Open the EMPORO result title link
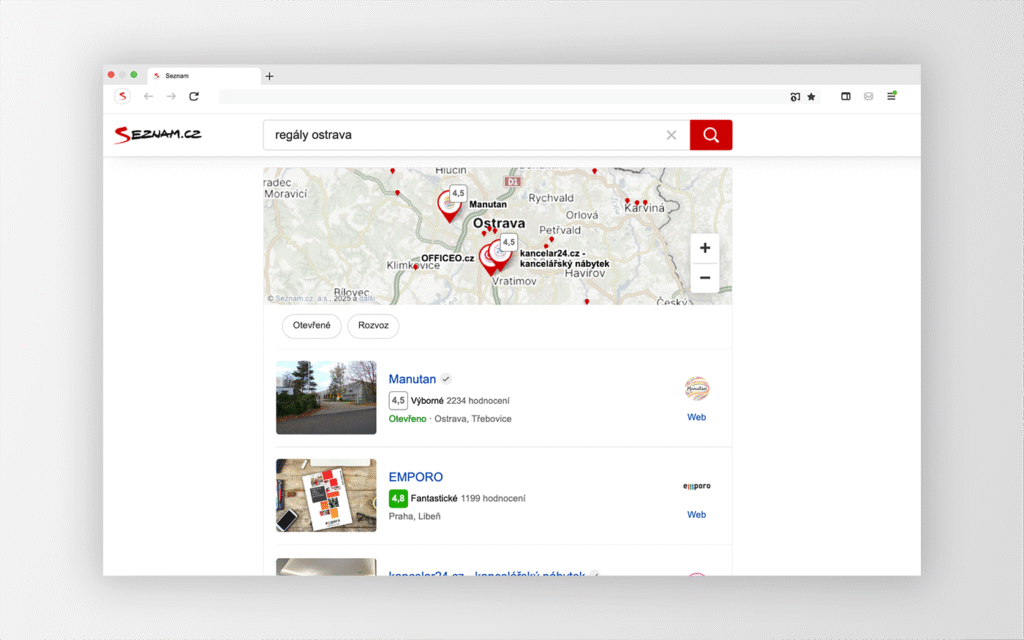The width and height of the screenshot is (1024, 640). click(x=416, y=477)
